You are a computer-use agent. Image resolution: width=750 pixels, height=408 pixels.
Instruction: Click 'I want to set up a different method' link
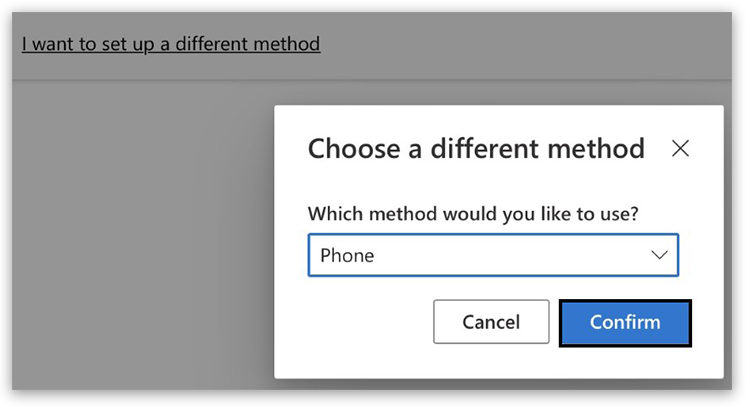coord(171,44)
